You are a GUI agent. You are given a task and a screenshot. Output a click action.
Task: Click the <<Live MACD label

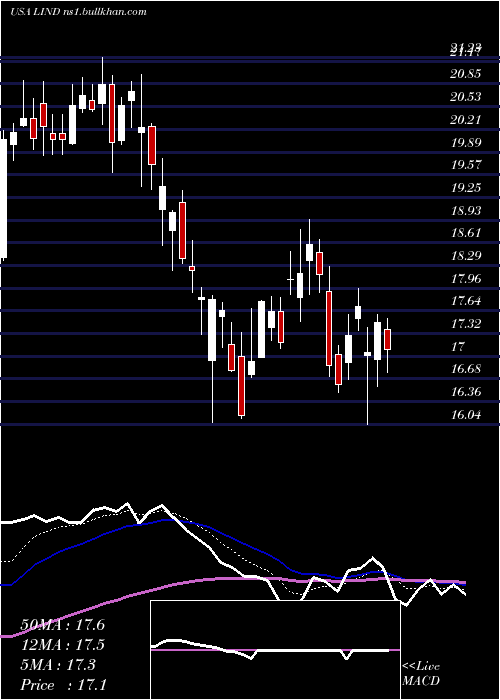tap(421, 674)
